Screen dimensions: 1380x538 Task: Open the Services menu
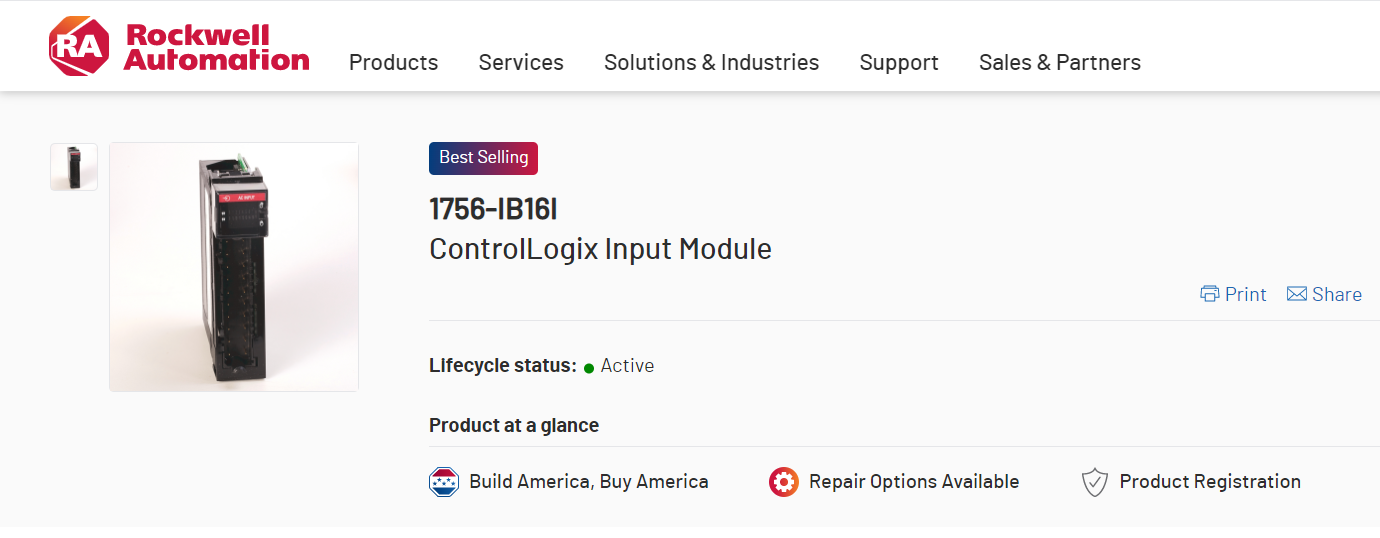pos(521,62)
